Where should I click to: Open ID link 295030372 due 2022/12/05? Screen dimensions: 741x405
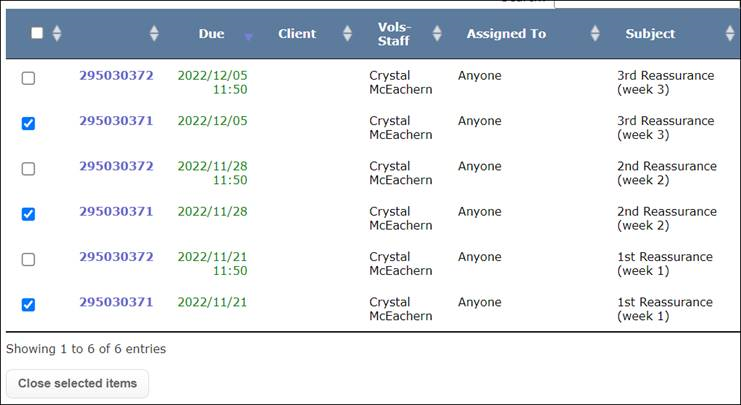(116, 76)
